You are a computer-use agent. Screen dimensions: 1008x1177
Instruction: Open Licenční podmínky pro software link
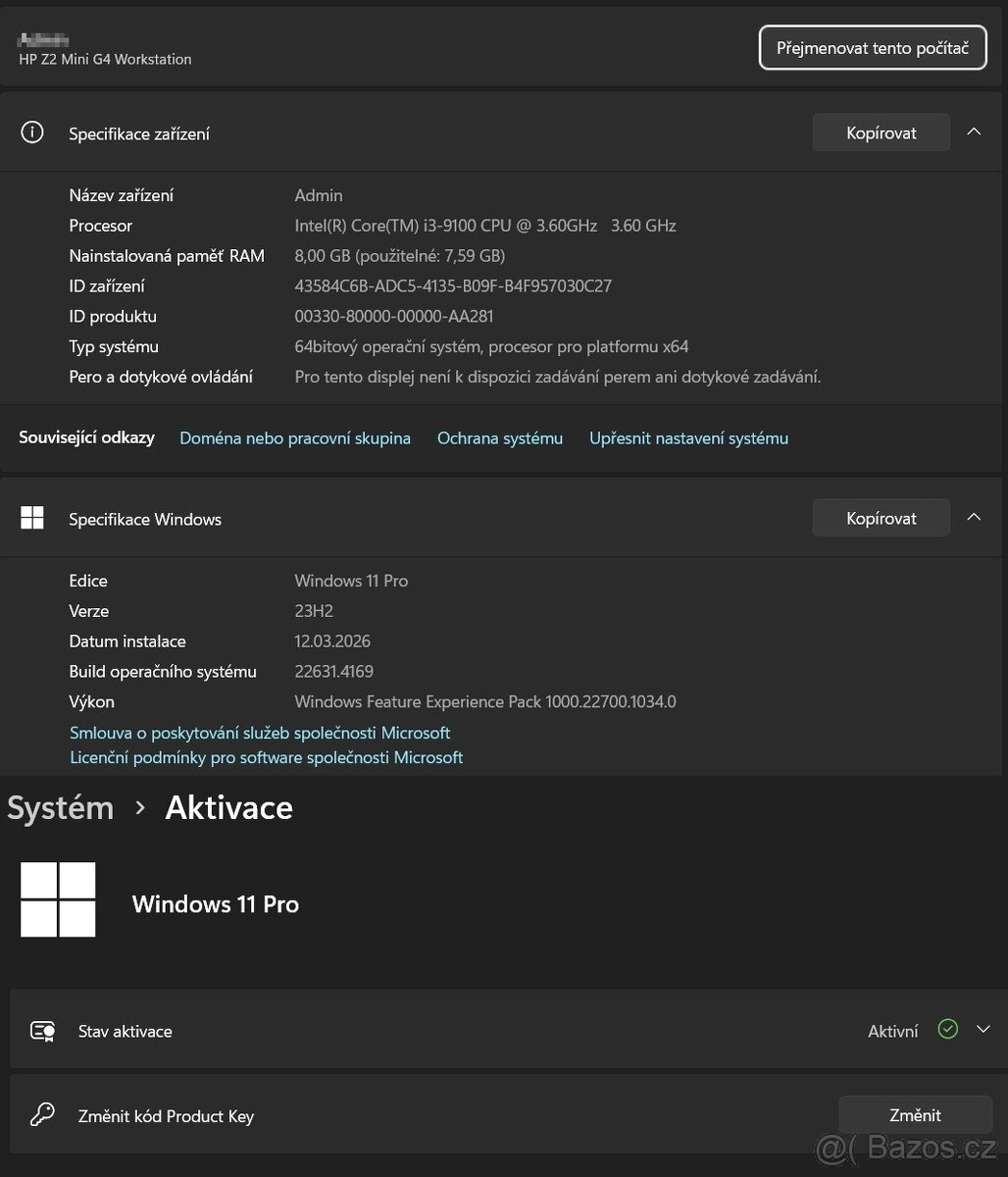point(266,757)
